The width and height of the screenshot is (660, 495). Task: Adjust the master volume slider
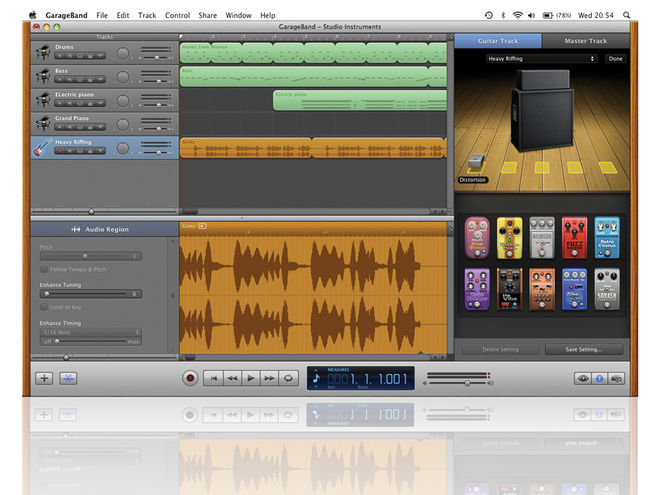pos(467,383)
